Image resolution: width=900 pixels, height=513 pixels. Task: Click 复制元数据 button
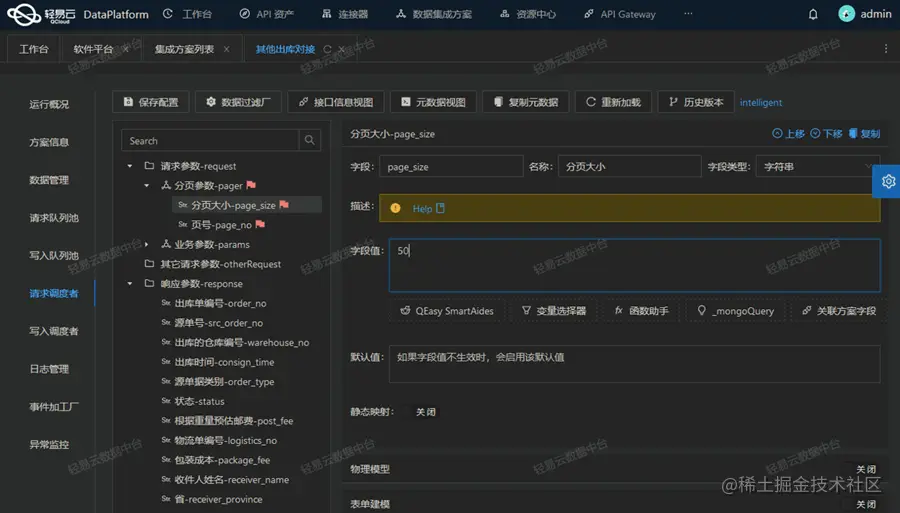click(526, 102)
